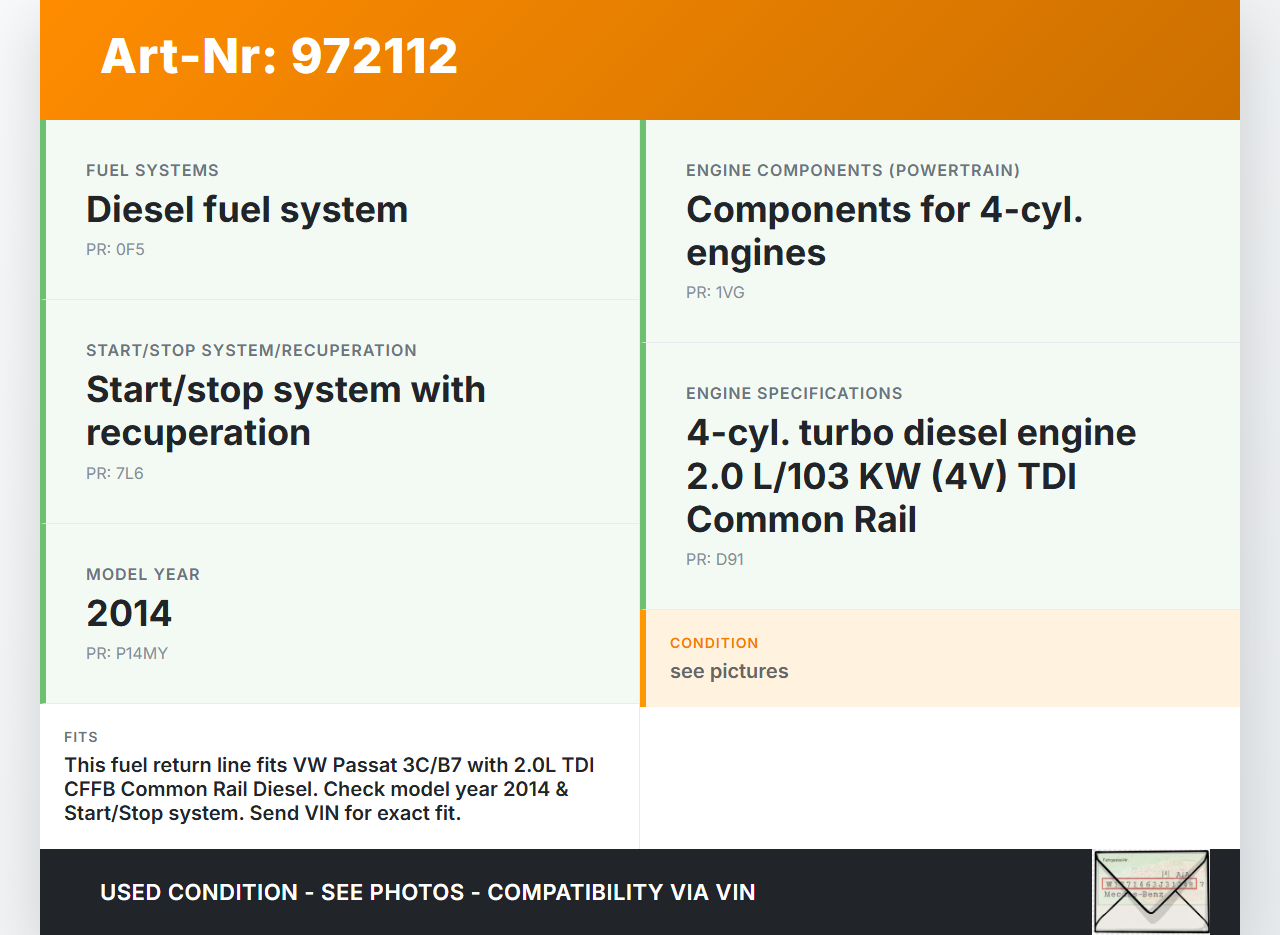The height and width of the screenshot is (935, 1280).
Task: Click the FUEL SYSTEMS category label
Action: tap(152, 171)
